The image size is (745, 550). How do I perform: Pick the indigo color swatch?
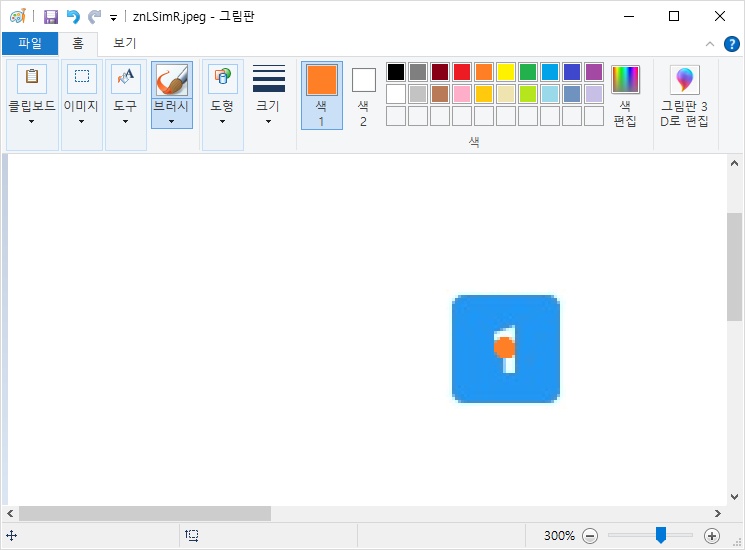[572, 72]
